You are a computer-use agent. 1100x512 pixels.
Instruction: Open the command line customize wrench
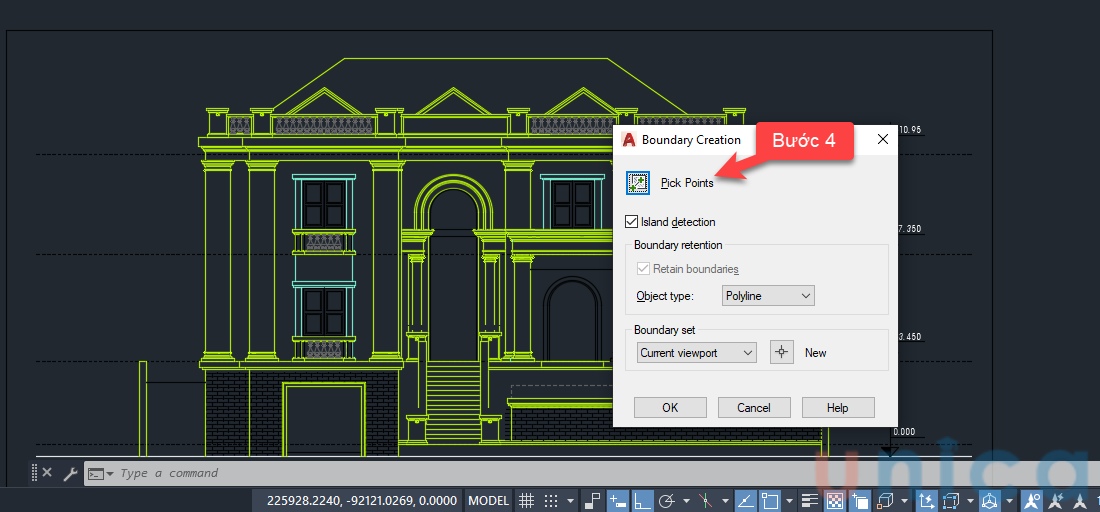pyautogui.click(x=70, y=474)
